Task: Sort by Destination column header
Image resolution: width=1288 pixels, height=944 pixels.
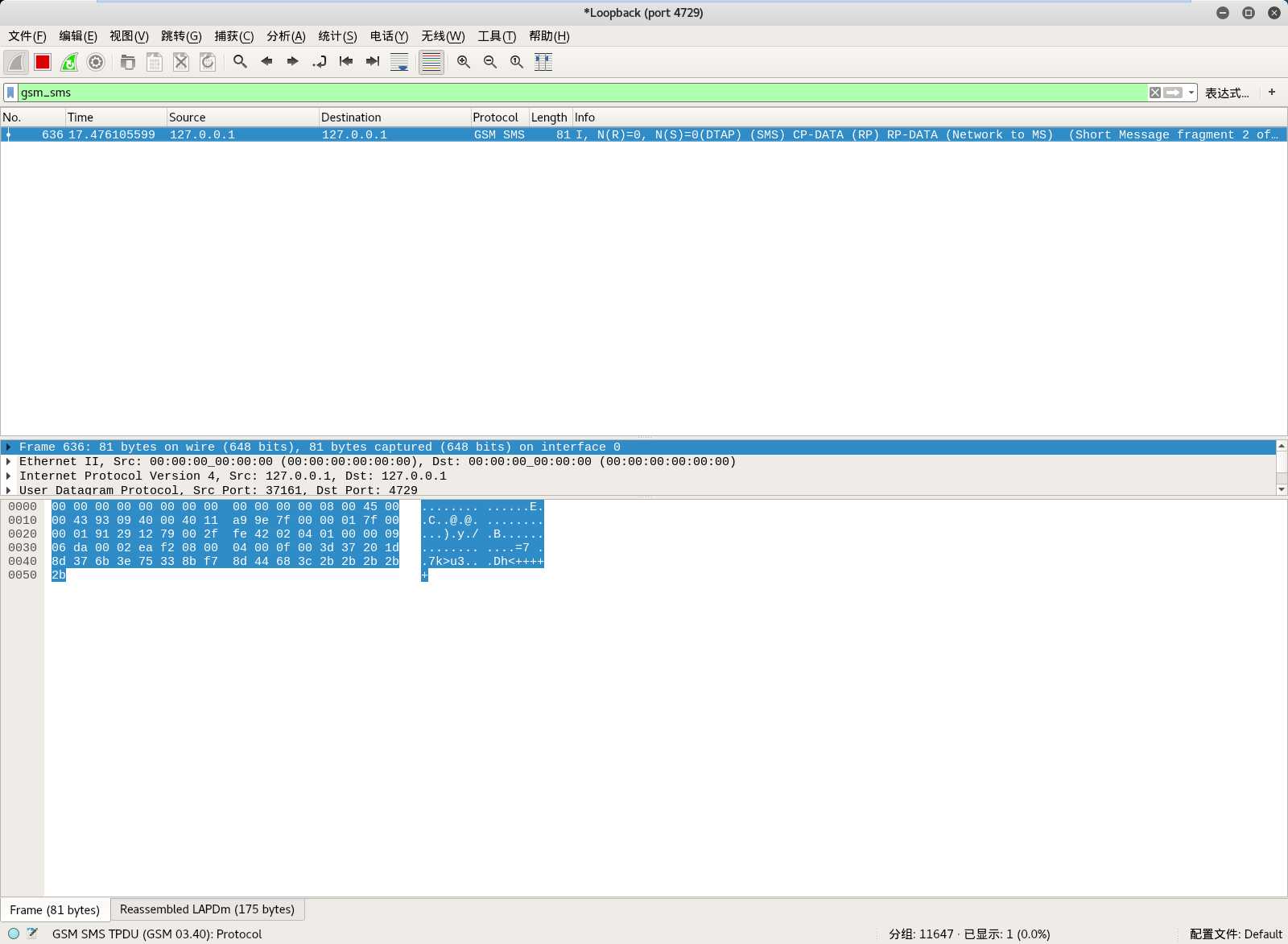Action: (x=394, y=117)
